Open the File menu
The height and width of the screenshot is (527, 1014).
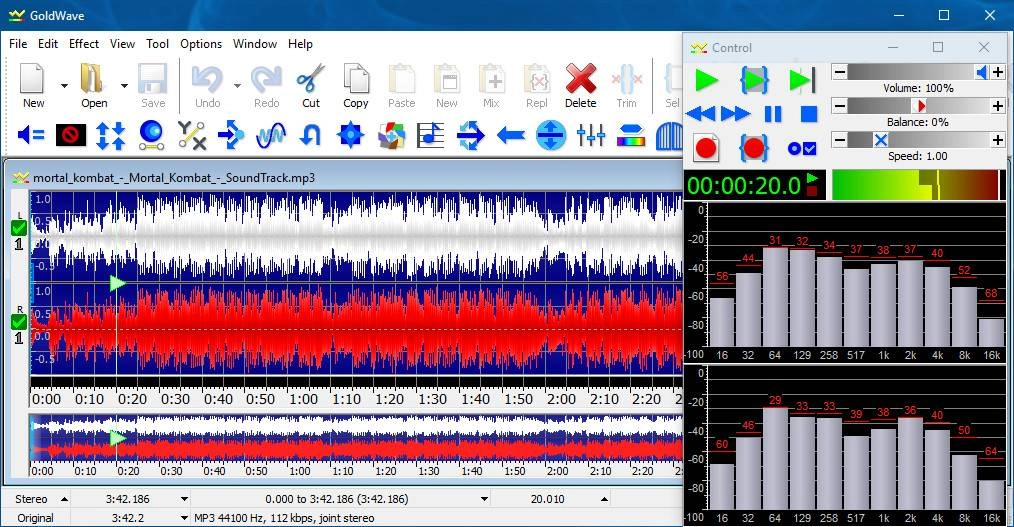pyautogui.click(x=18, y=44)
